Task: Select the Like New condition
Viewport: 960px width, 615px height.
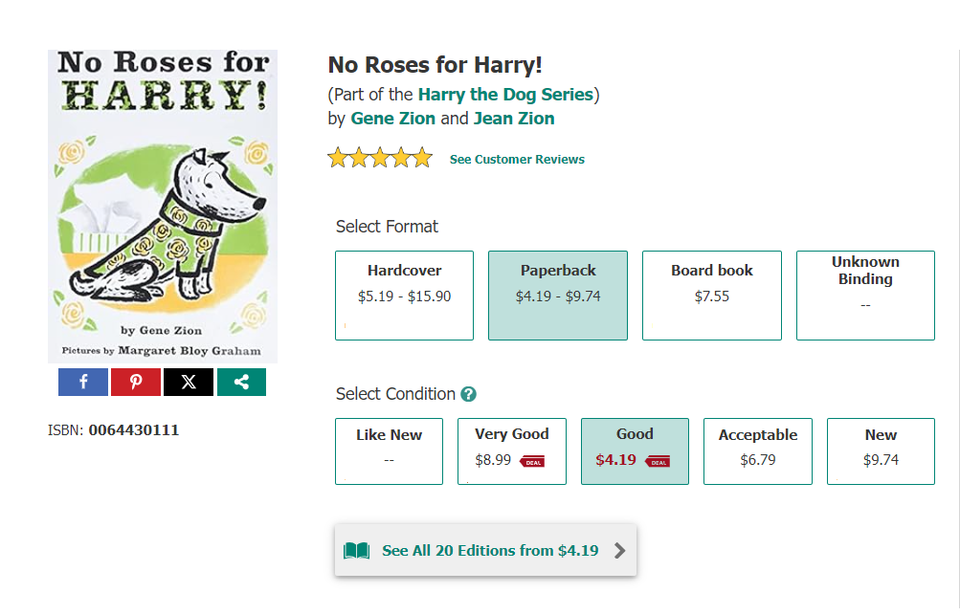Action: pos(388,451)
